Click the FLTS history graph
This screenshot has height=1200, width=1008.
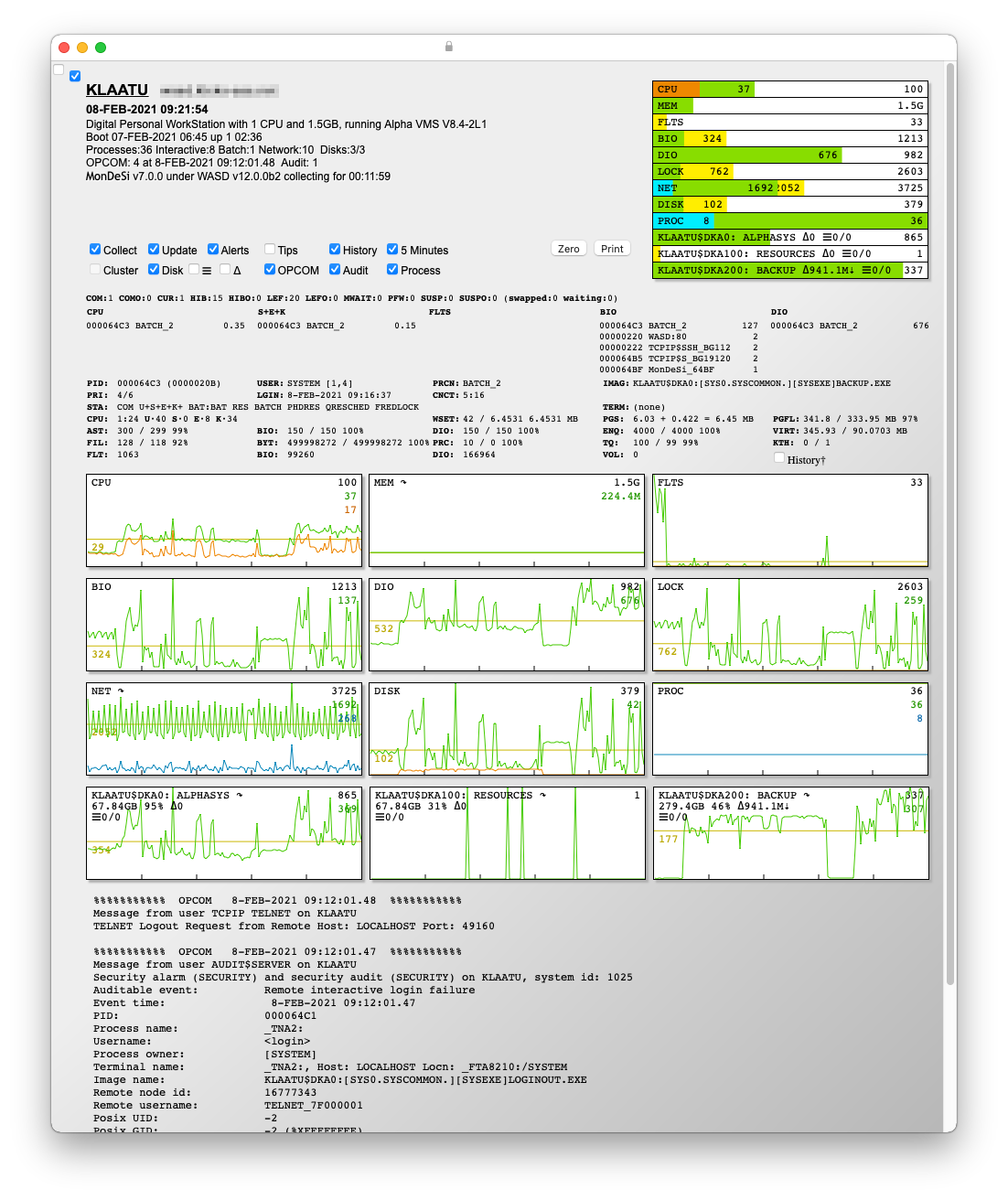tap(790, 520)
